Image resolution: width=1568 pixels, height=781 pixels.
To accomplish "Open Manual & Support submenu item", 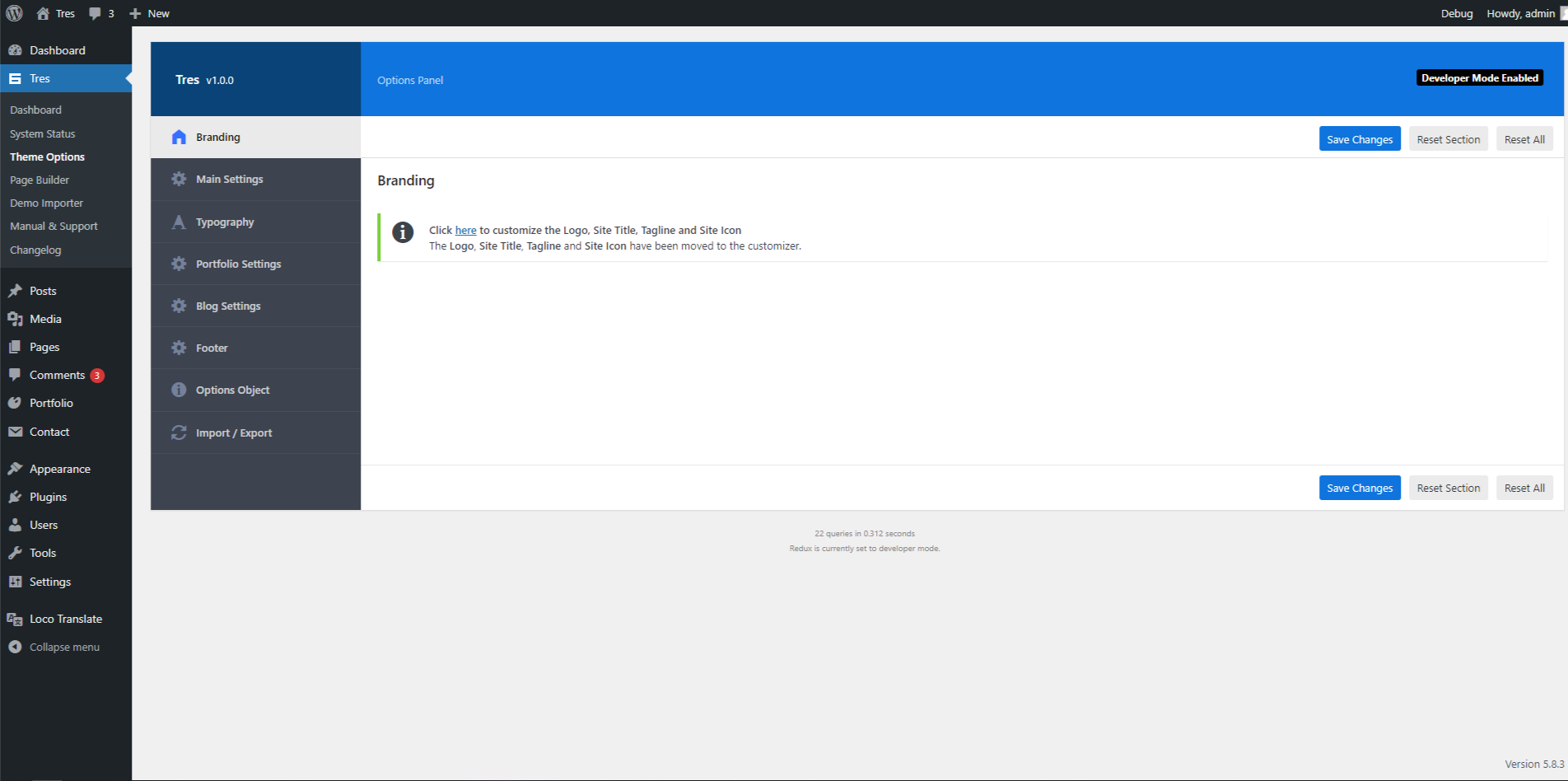I will pyautogui.click(x=54, y=226).
